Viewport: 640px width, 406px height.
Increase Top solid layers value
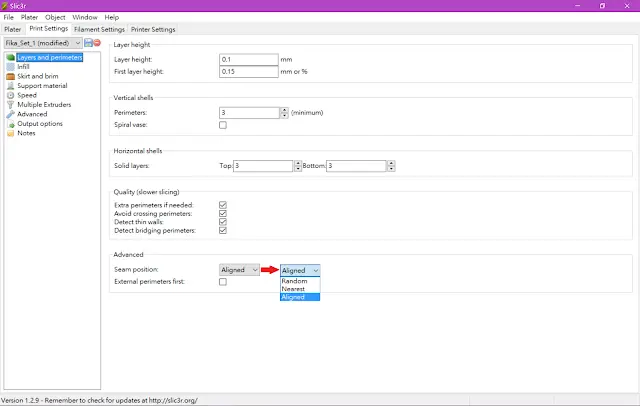(298, 163)
